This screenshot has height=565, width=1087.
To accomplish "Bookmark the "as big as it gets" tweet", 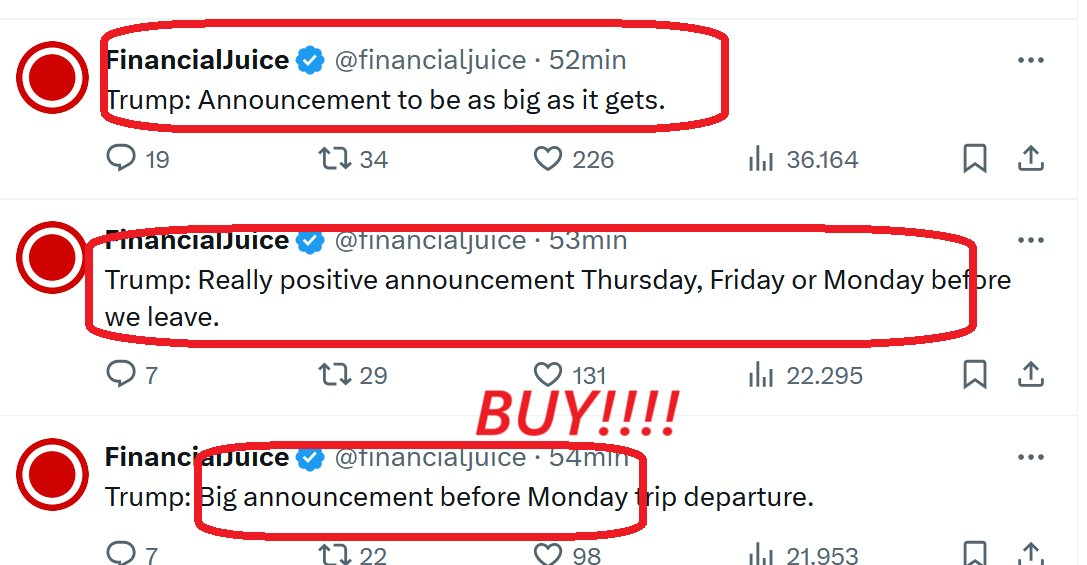I will pyautogui.click(x=974, y=159).
